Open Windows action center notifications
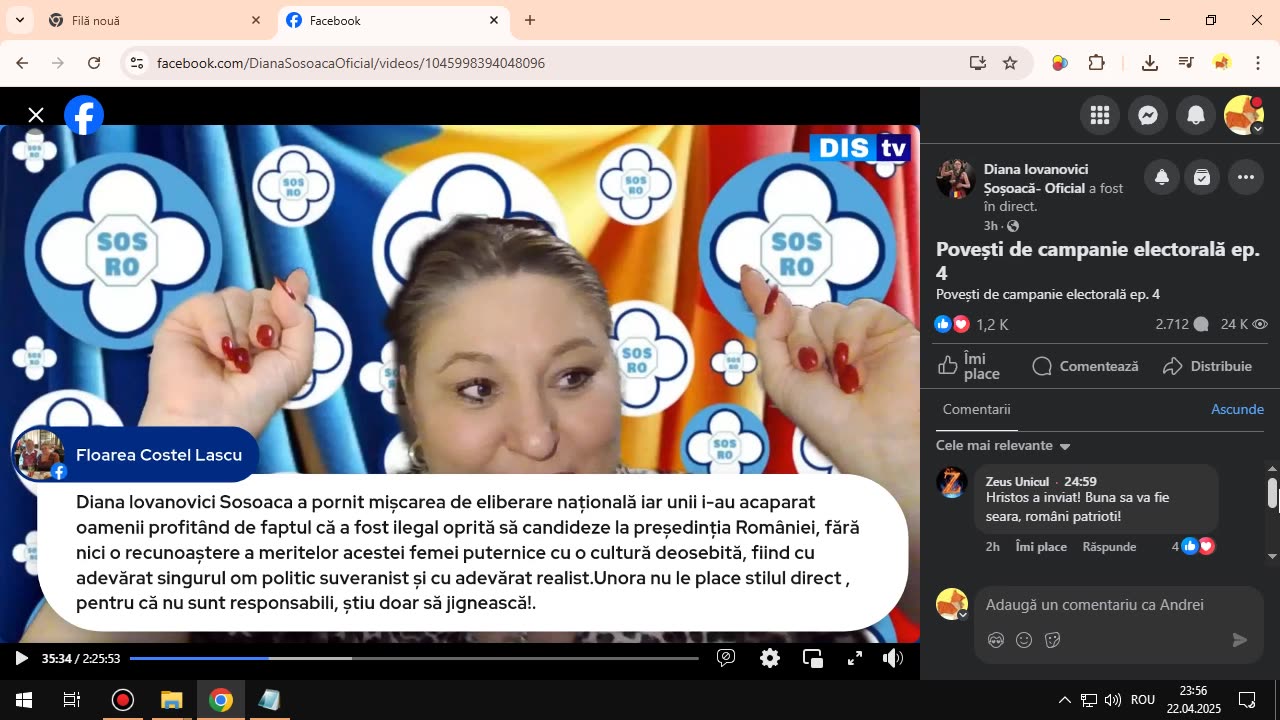This screenshot has width=1280, height=720. (x=1247, y=700)
